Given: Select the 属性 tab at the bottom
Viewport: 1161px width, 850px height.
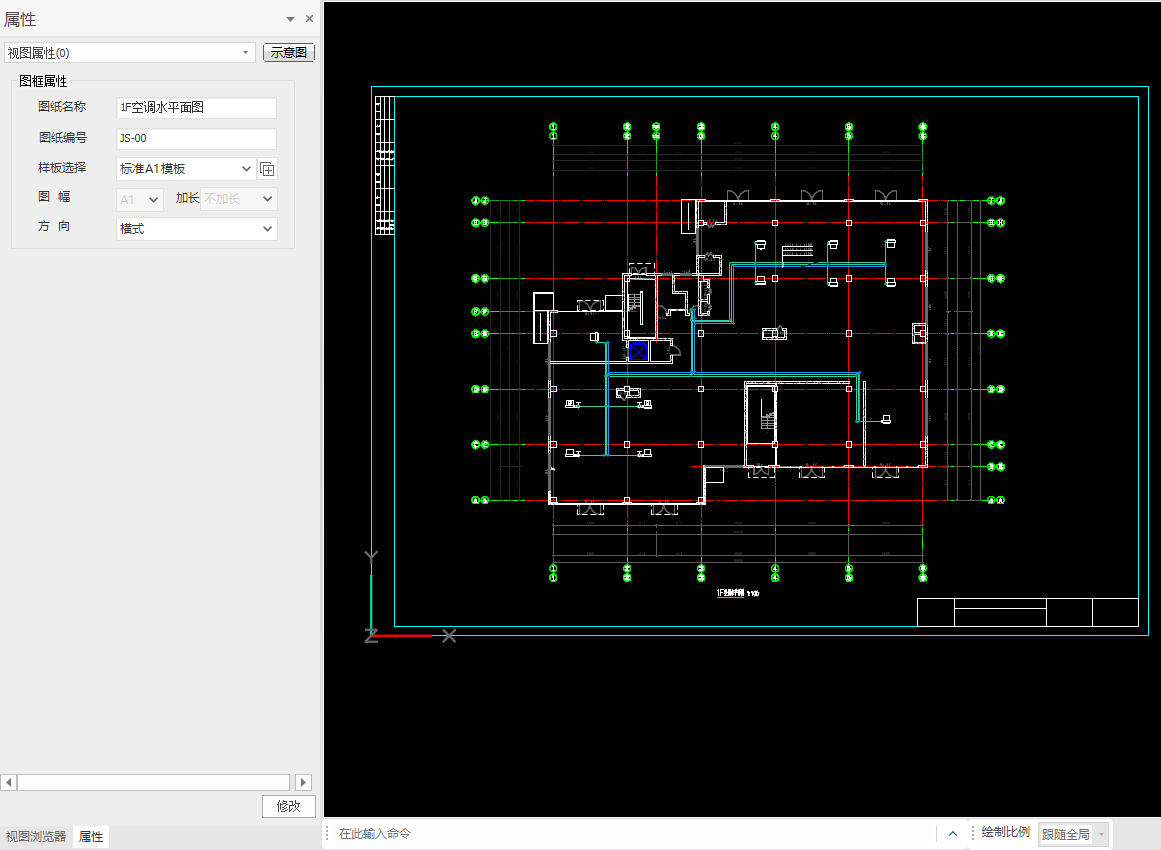Looking at the screenshot, I should coord(91,837).
